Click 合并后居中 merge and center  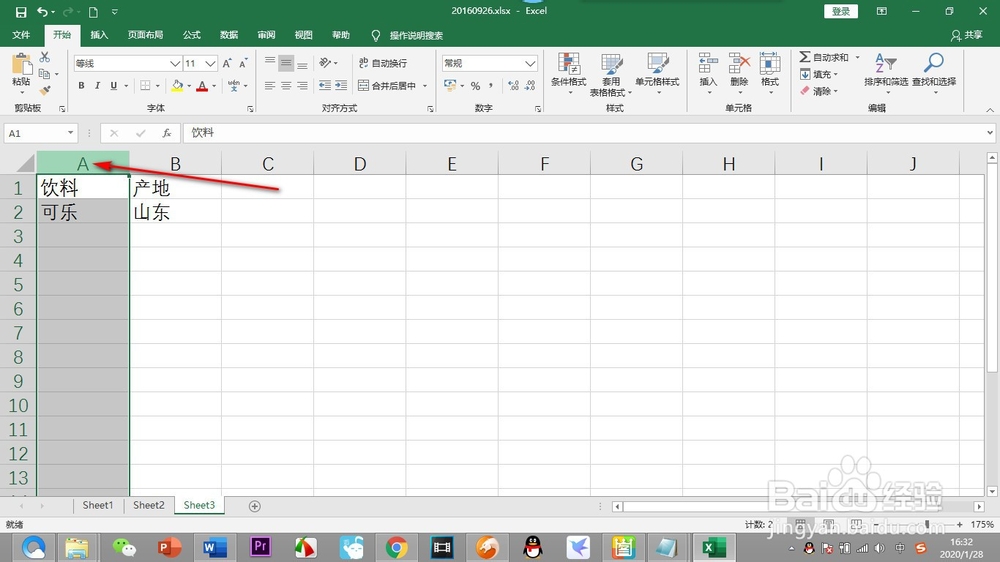pos(387,85)
